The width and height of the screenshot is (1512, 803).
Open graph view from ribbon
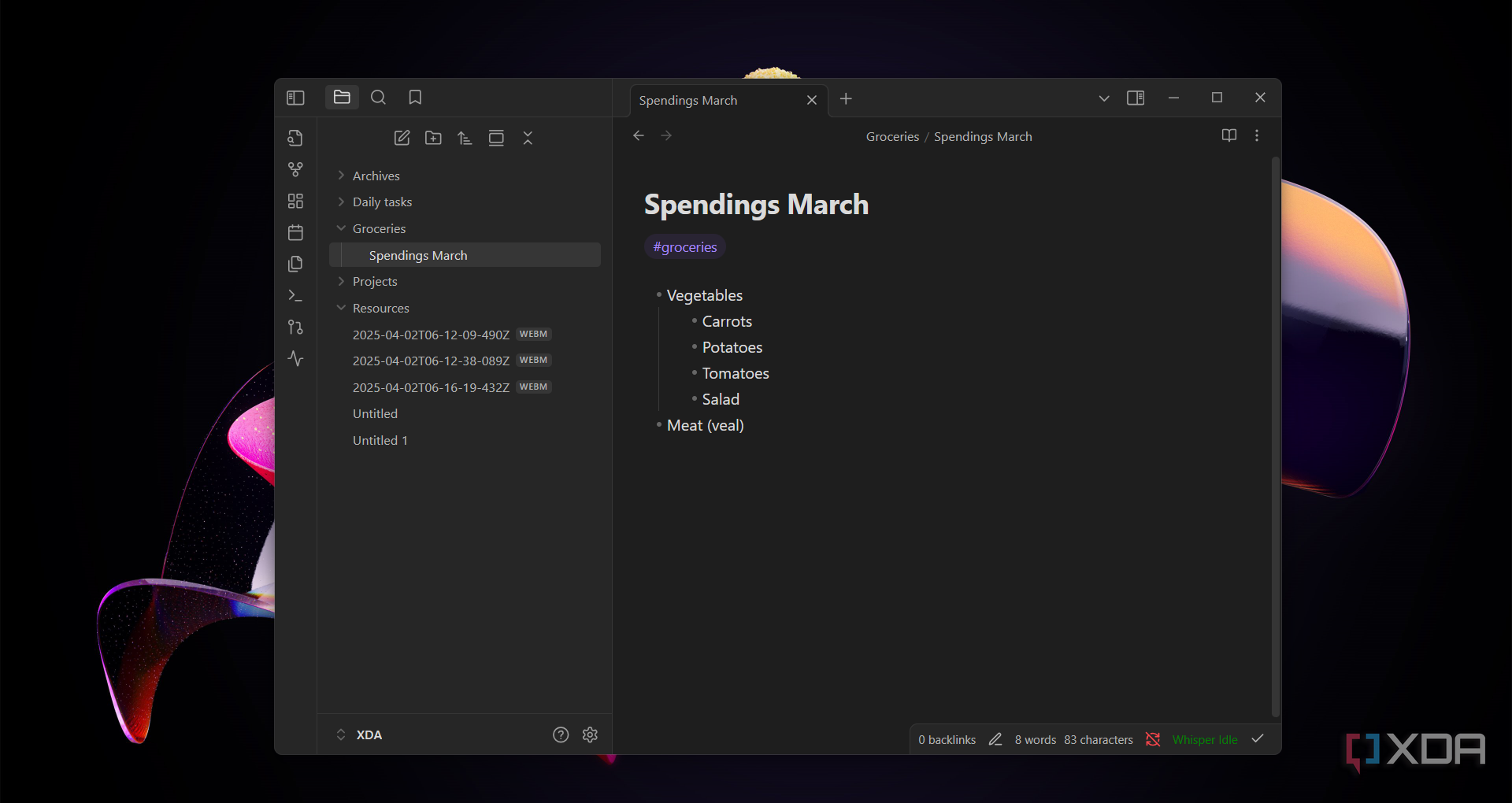point(295,169)
